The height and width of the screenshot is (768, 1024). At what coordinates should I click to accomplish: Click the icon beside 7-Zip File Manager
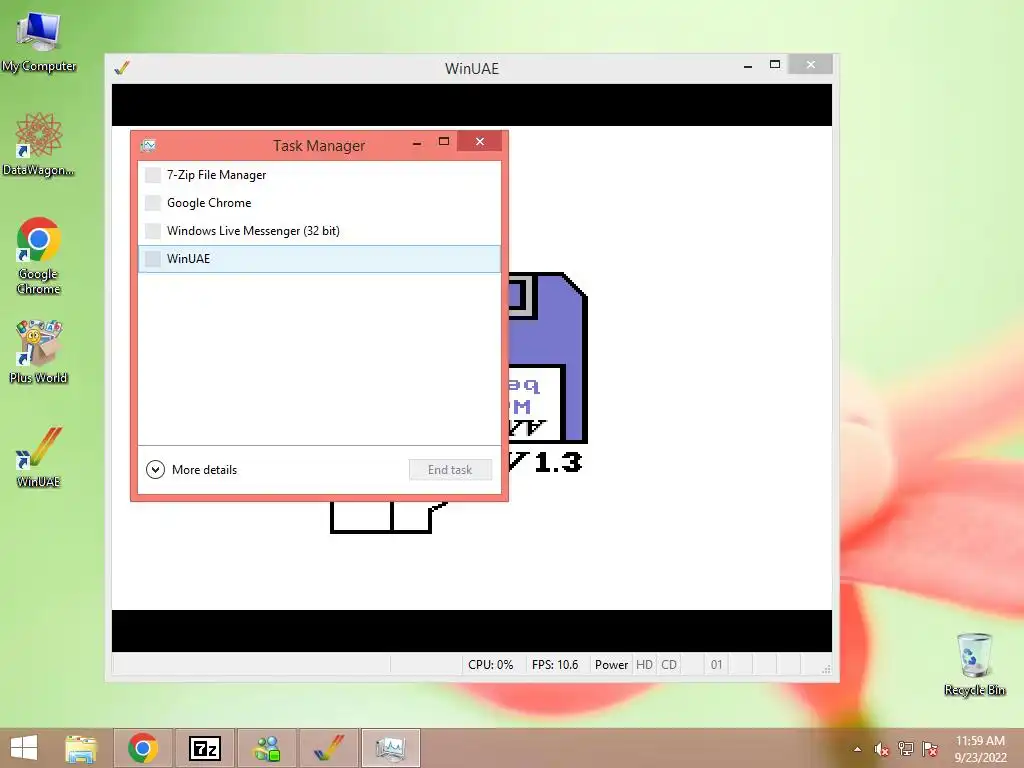pos(153,175)
